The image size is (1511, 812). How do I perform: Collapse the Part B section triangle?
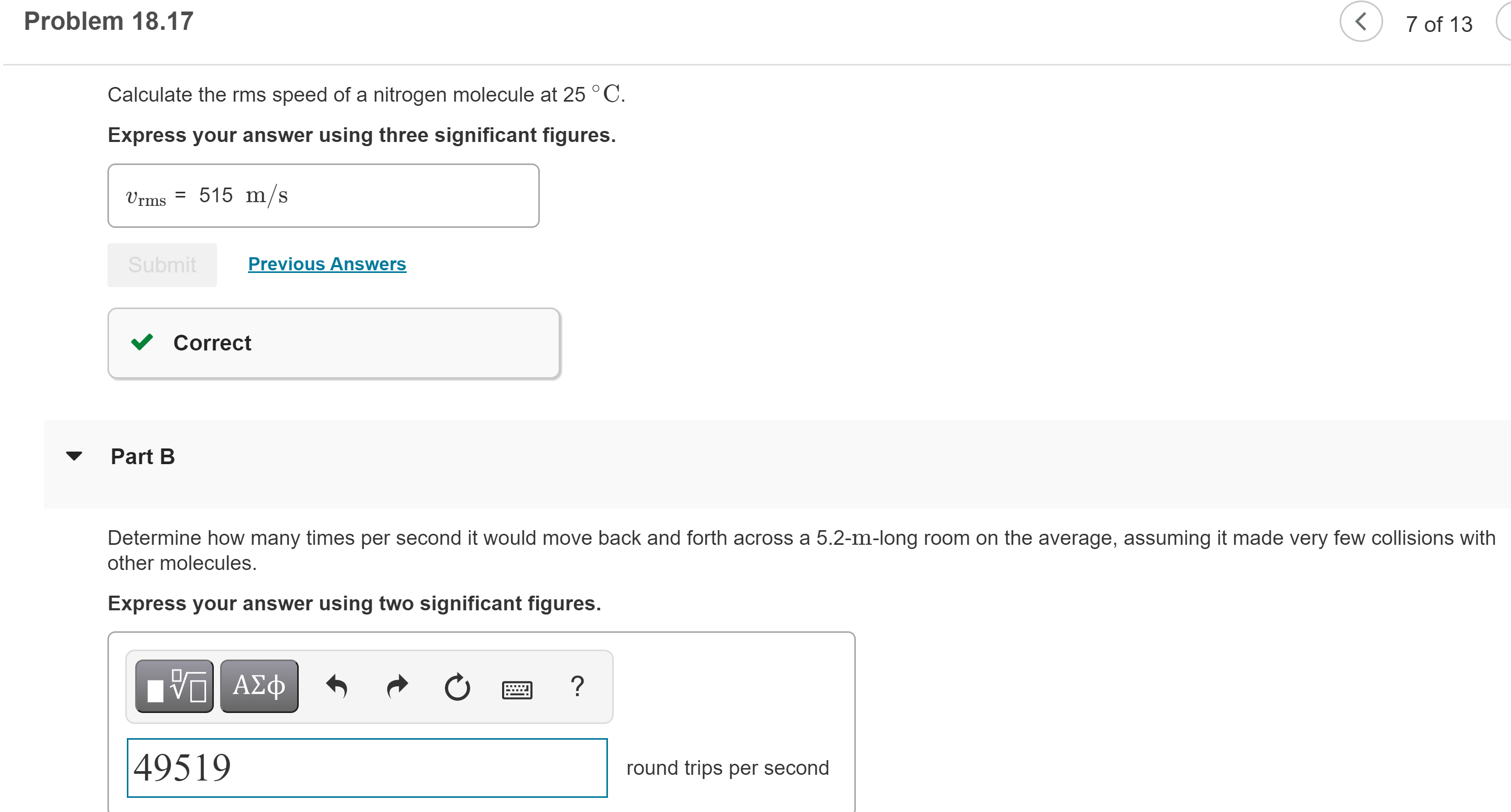click(x=75, y=457)
